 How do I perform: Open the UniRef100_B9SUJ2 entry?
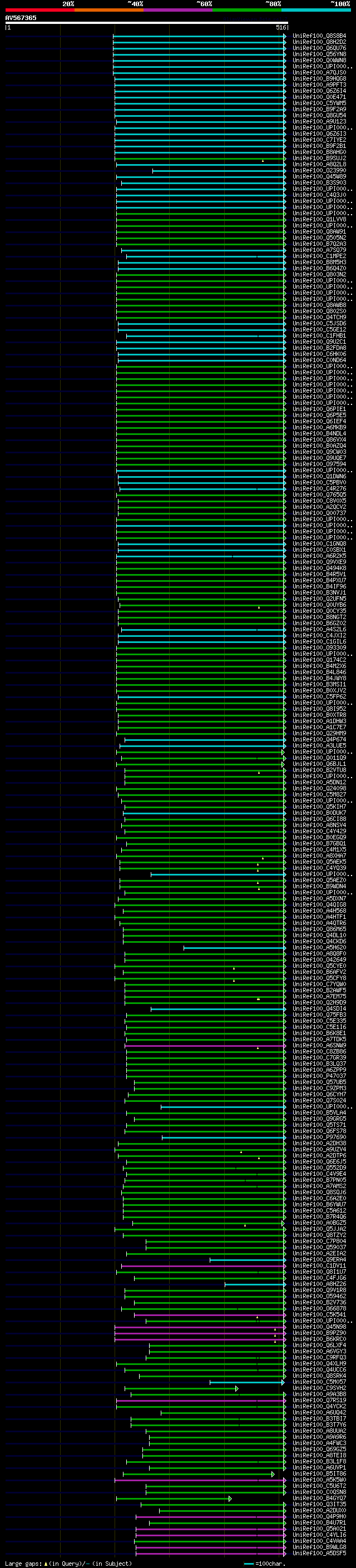coord(319,159)
